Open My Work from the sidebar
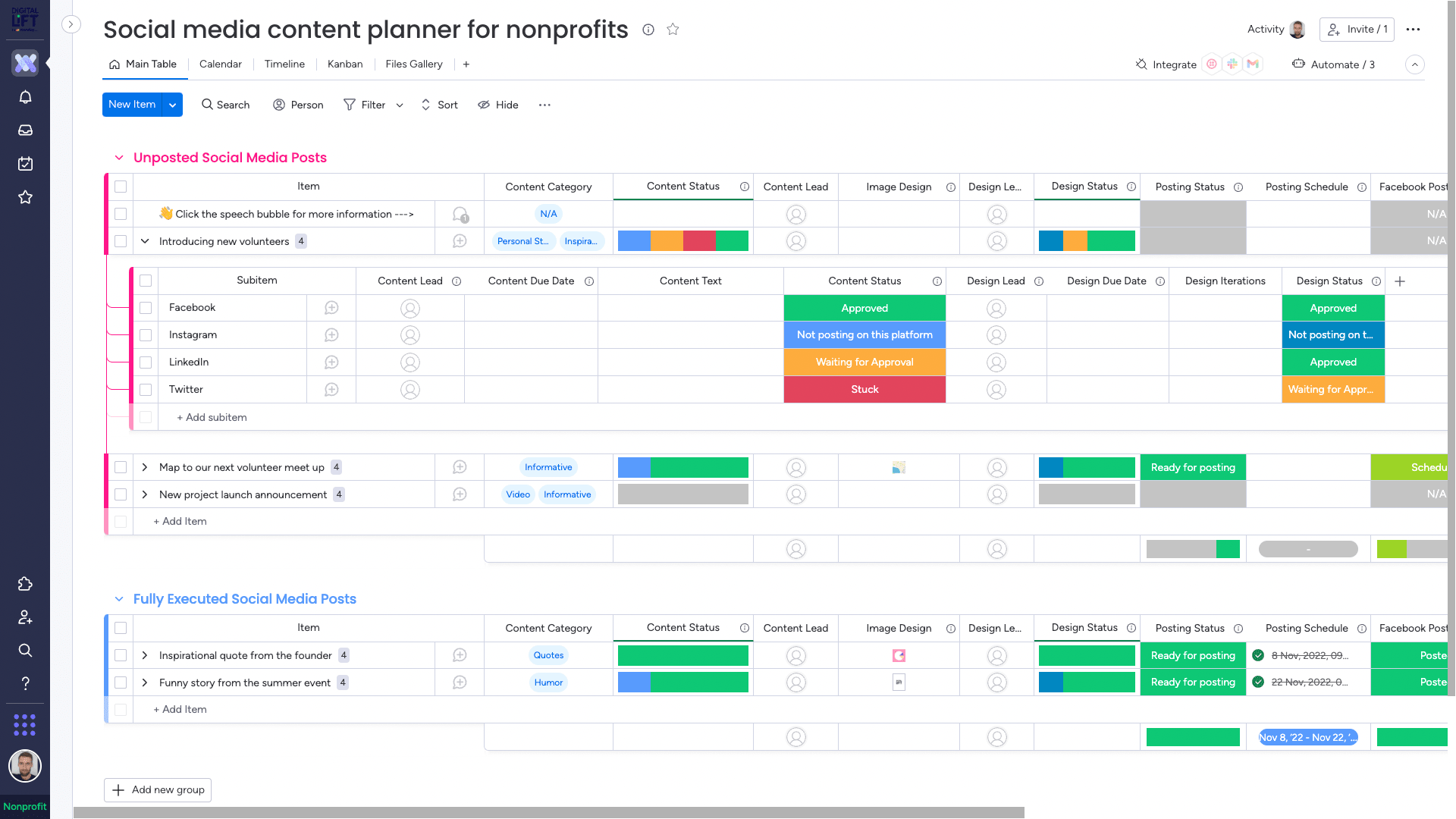This screenshot has width=1456, height=819. coord(25,164)
